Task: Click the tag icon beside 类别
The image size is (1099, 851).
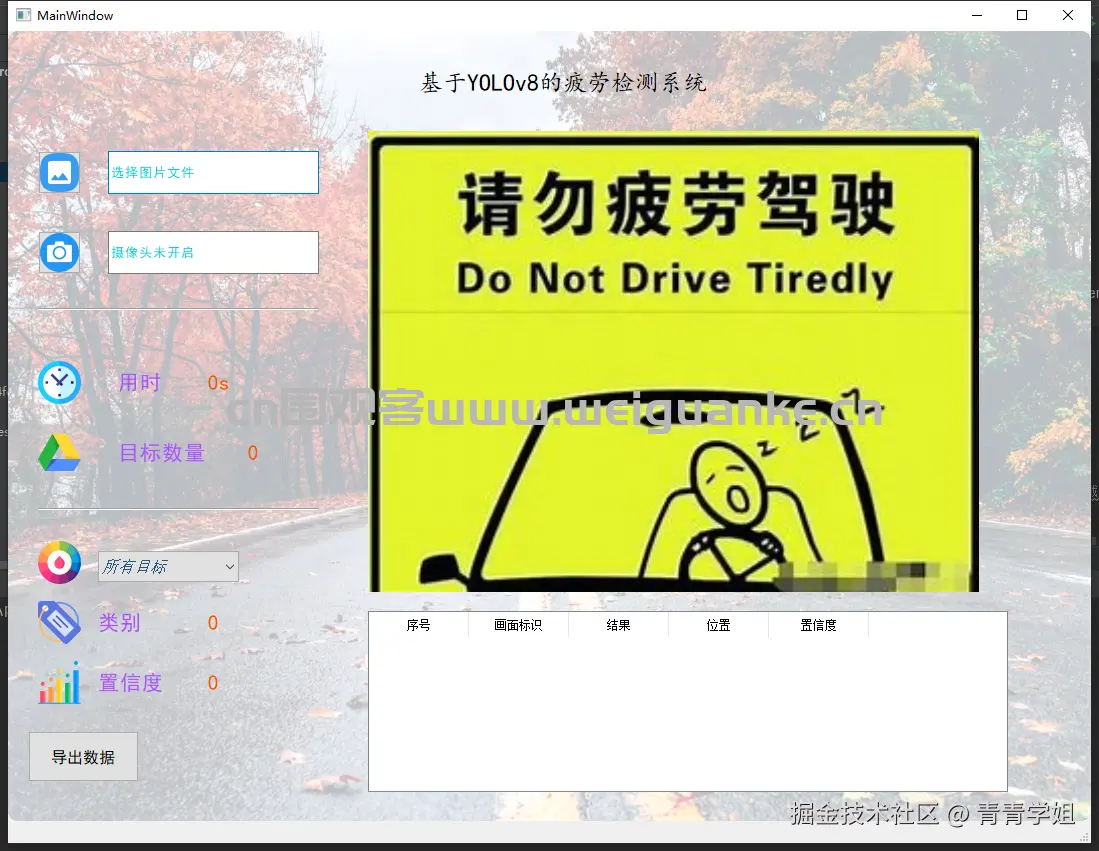Action: (x=59, y=622)
